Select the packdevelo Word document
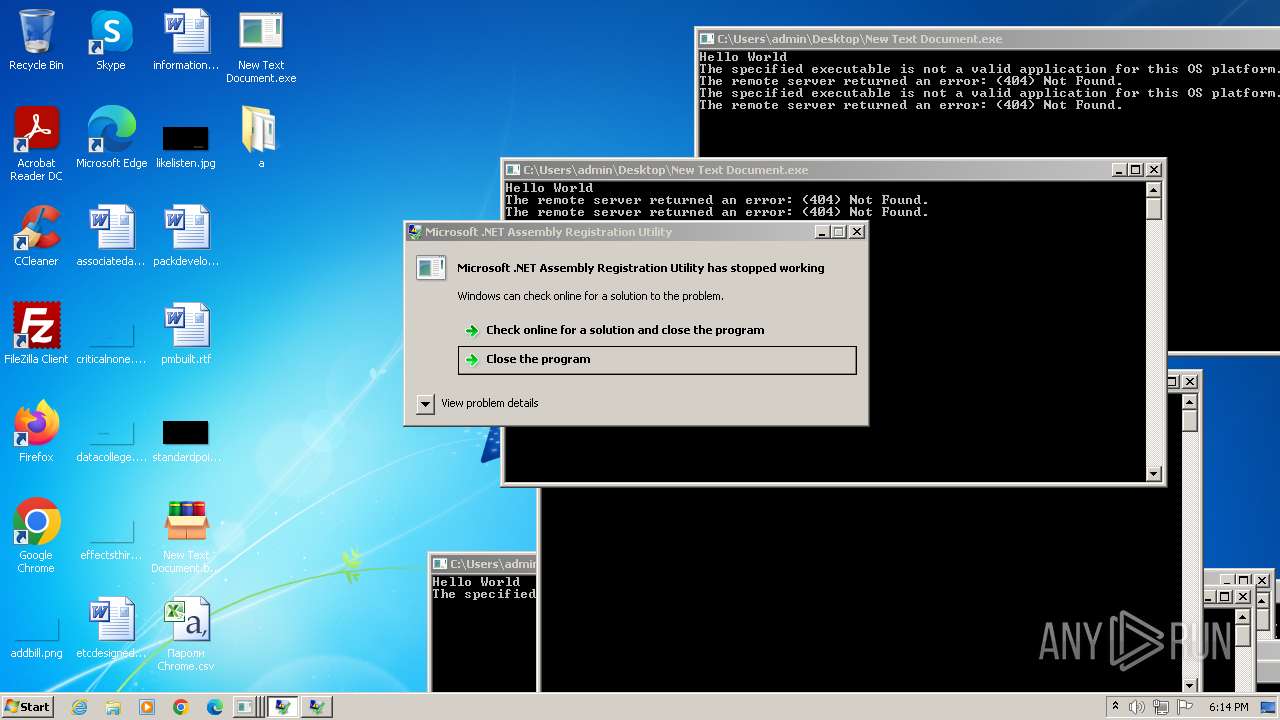Screen dimensions: 1280x720 tap(186, 236)
